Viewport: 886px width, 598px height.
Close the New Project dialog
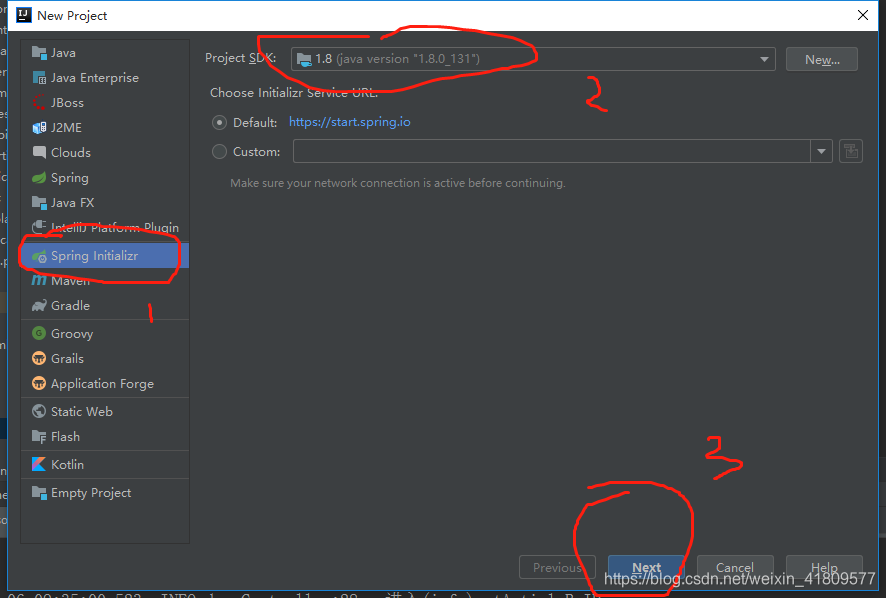pyautogui.click(x=863, y=15)
